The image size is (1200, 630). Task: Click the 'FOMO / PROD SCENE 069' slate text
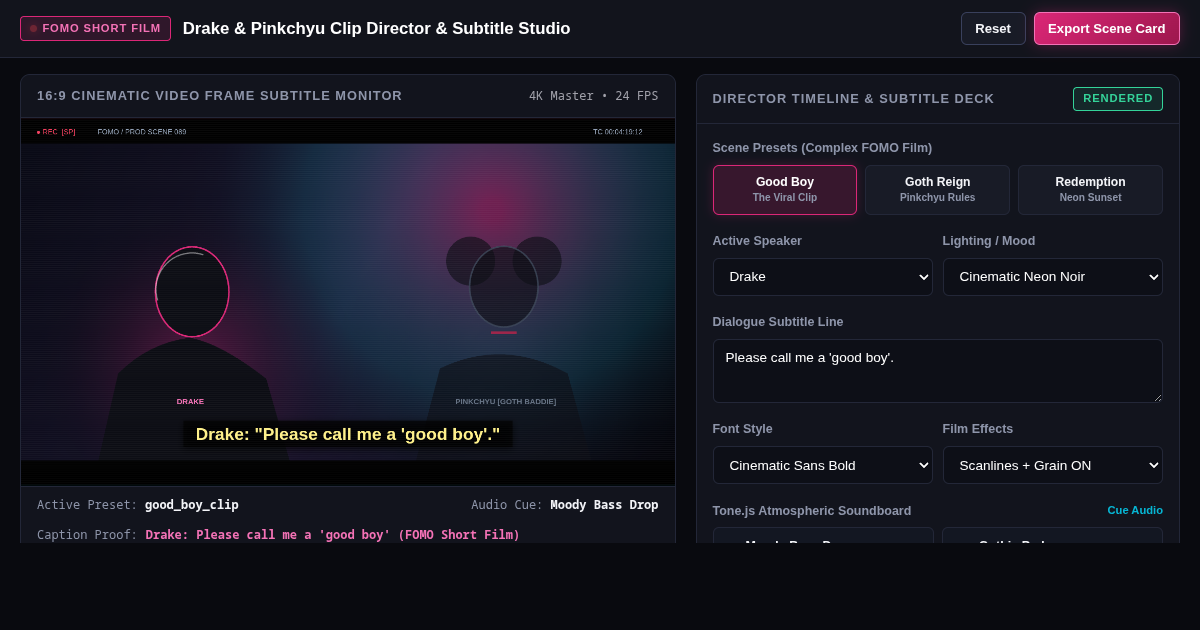[x=142, y=132]
